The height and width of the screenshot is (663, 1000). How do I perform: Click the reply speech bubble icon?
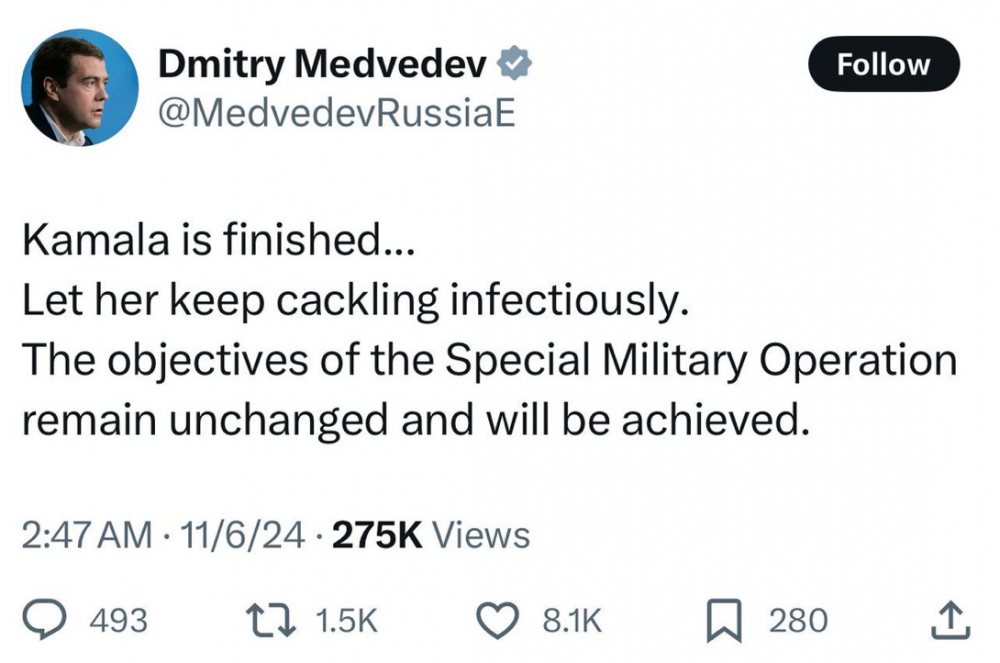coord(65,620)
